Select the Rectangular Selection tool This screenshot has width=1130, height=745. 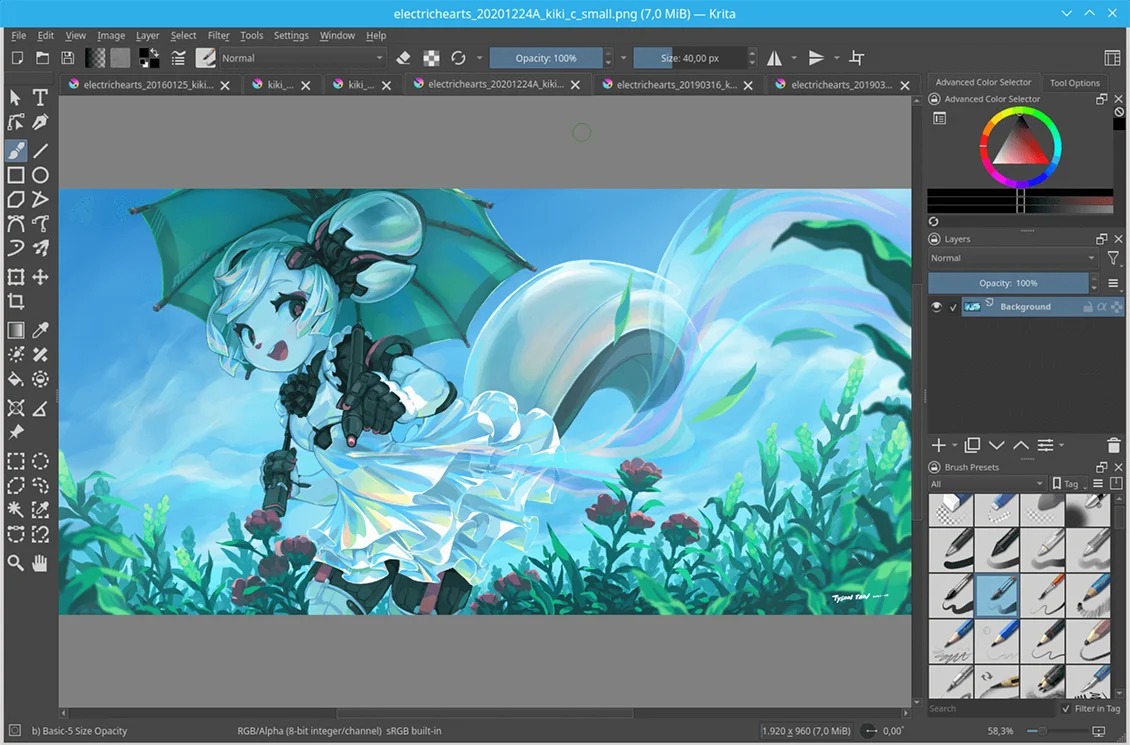tap(16, 460)
